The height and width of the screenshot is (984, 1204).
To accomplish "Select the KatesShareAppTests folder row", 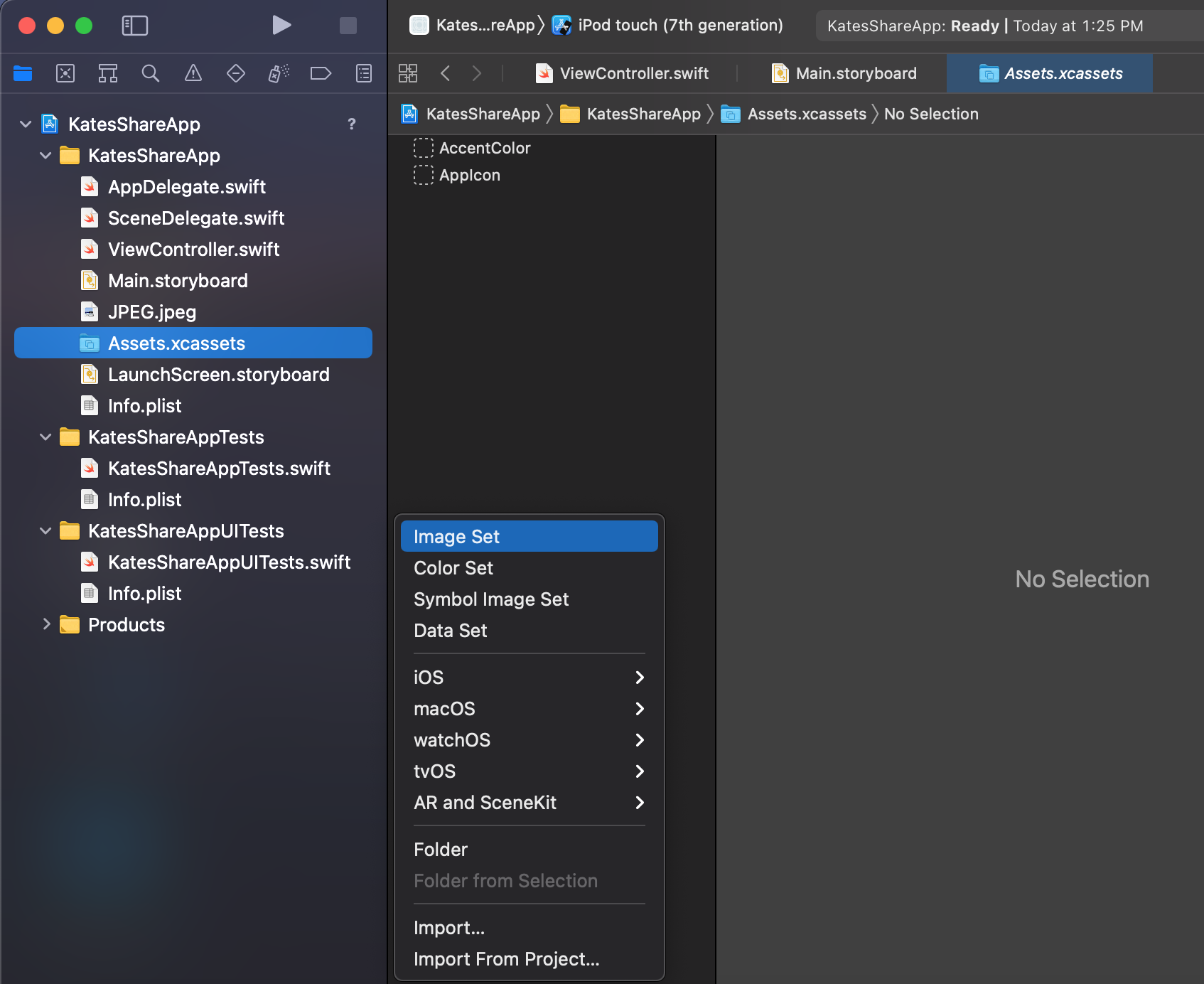I will click(x=193, y=437).
